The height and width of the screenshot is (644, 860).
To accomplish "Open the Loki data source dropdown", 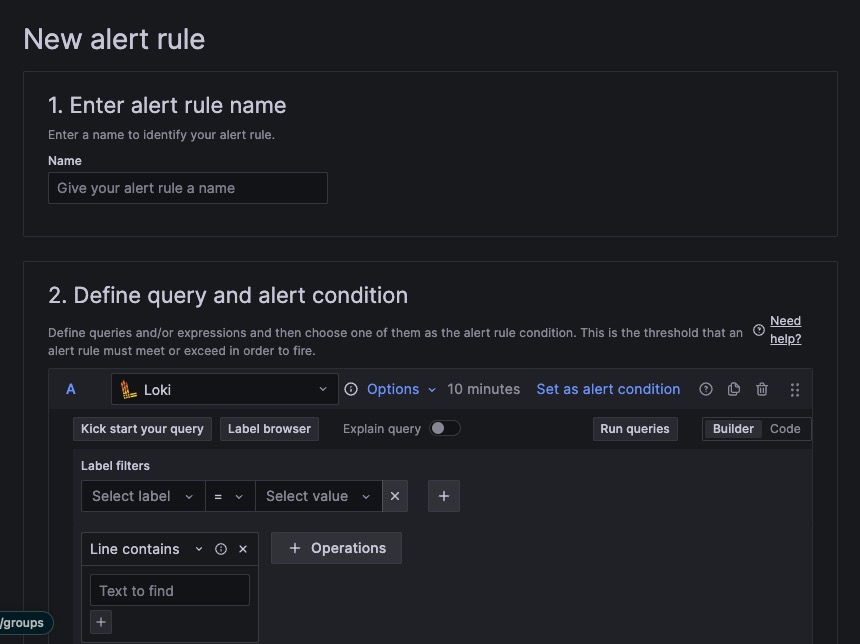I will (x=225, y=389).
